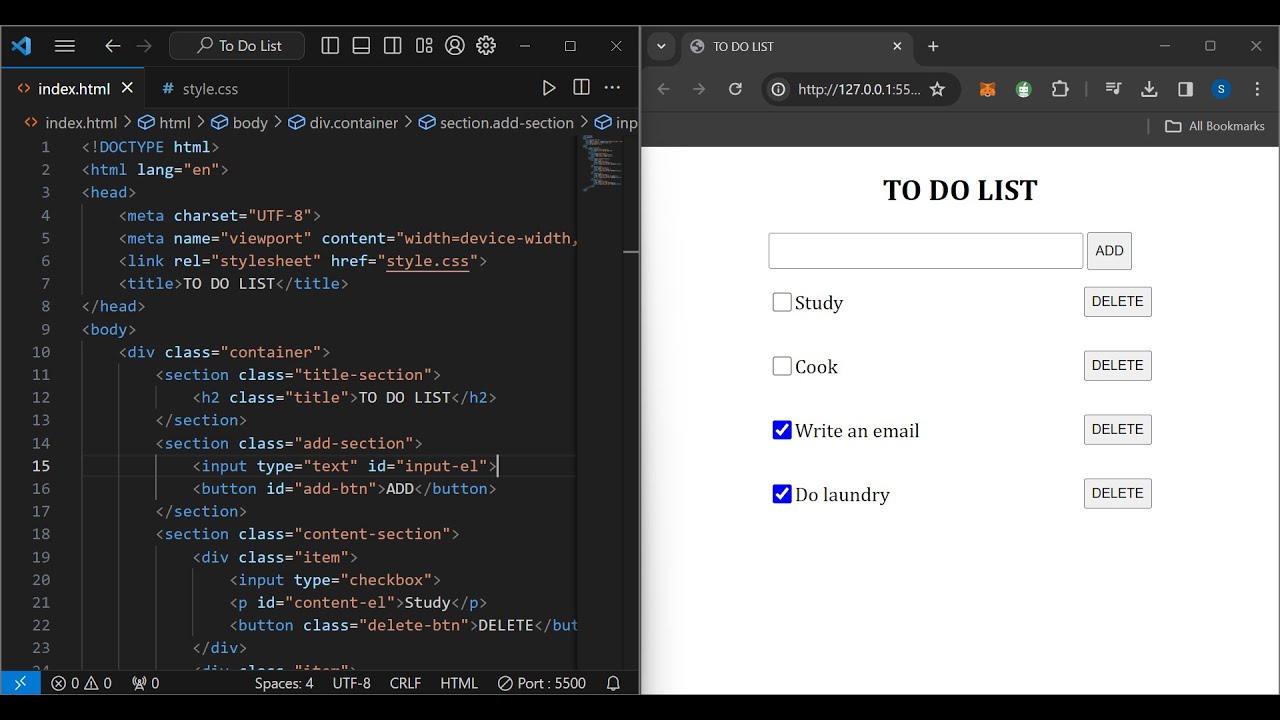This screenshot has width=1280, height=720.
Task: Open a new Chrome tab
Action: (933, 46)
